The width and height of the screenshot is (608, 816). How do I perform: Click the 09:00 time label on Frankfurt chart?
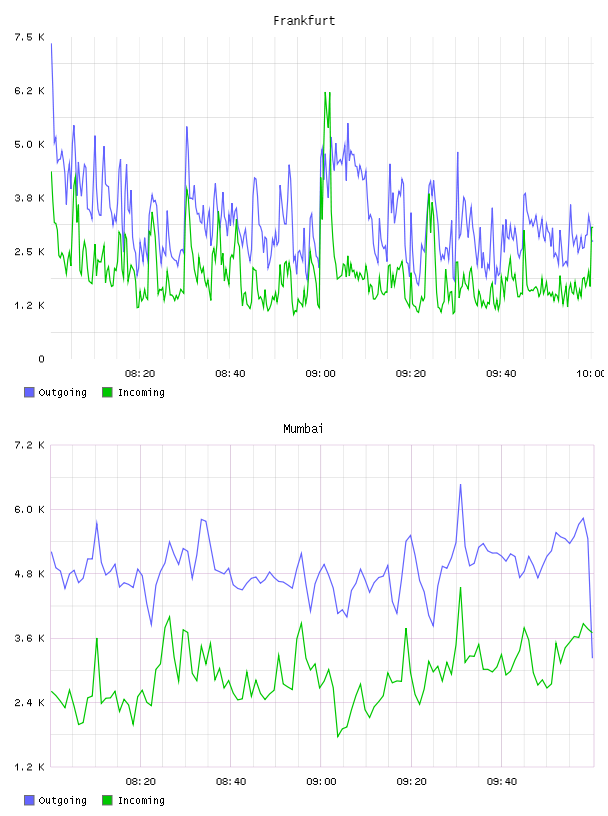321,374
